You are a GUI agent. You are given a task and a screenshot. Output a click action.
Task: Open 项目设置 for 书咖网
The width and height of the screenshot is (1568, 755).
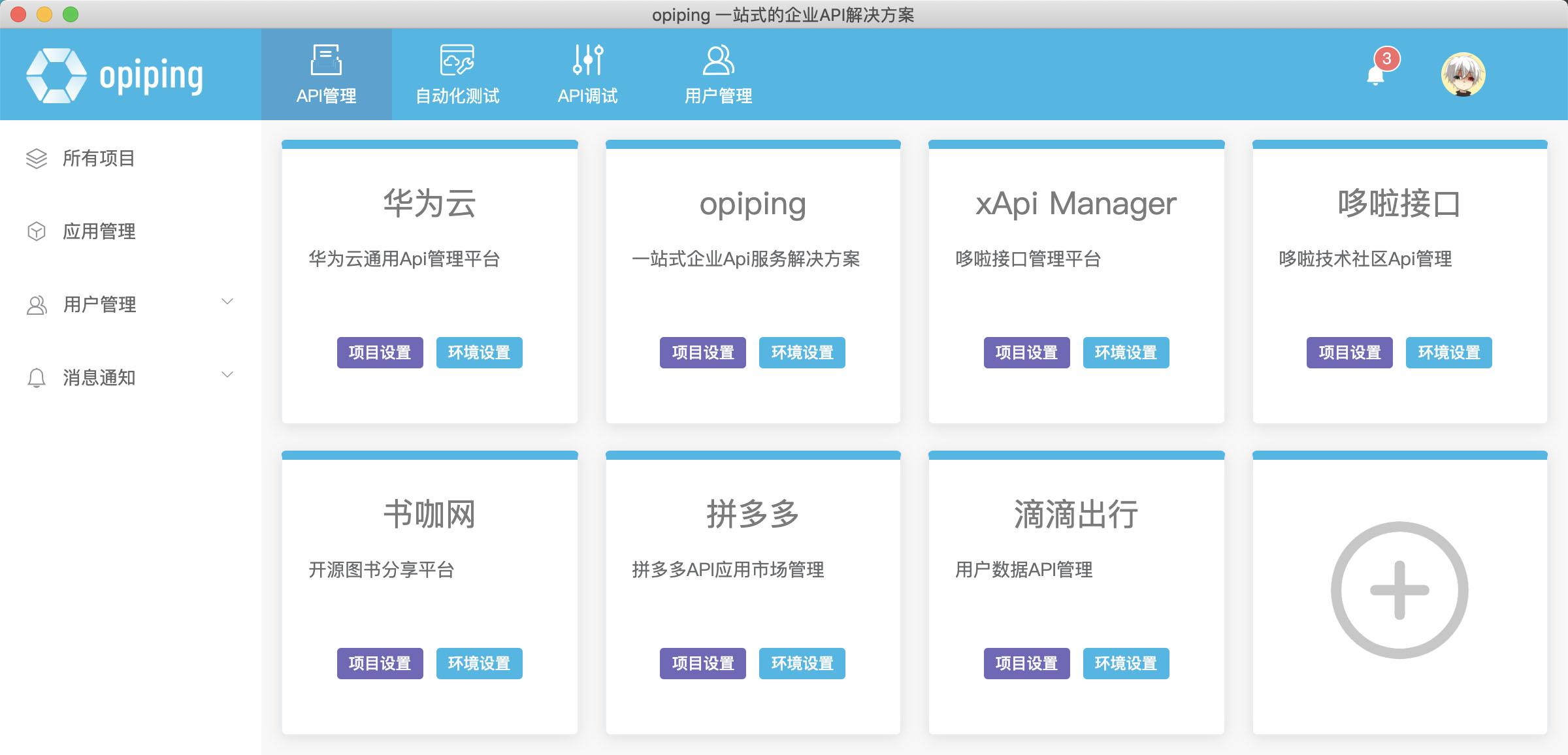[380, 664]
